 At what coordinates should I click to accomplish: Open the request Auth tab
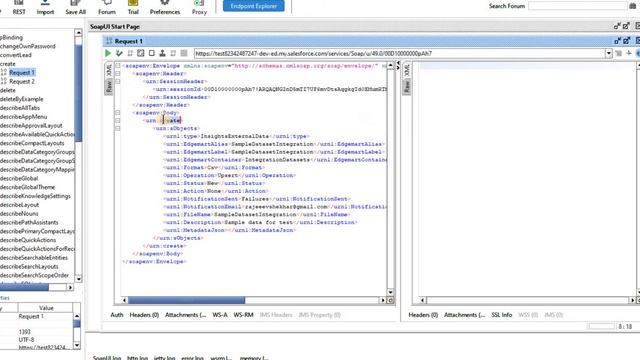click(x=117, y=315)
